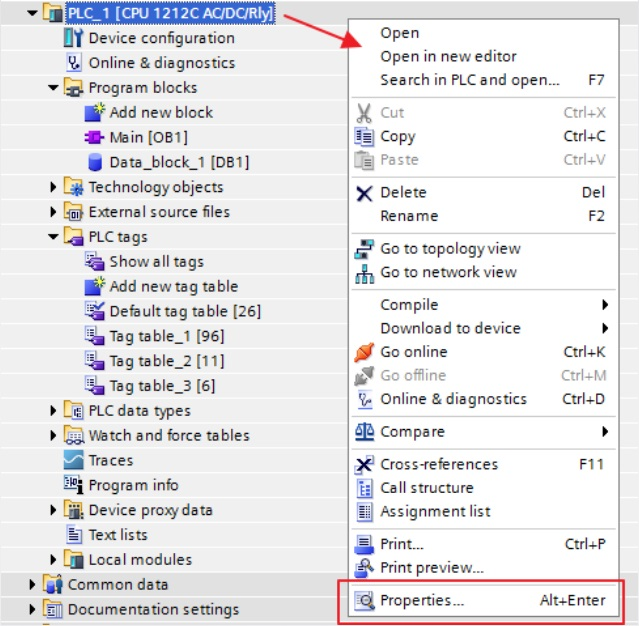Click the Program info label
Image resolution: width=639 pixels, height=626 pixels.
pyautogui.click(x=134, y=485)
